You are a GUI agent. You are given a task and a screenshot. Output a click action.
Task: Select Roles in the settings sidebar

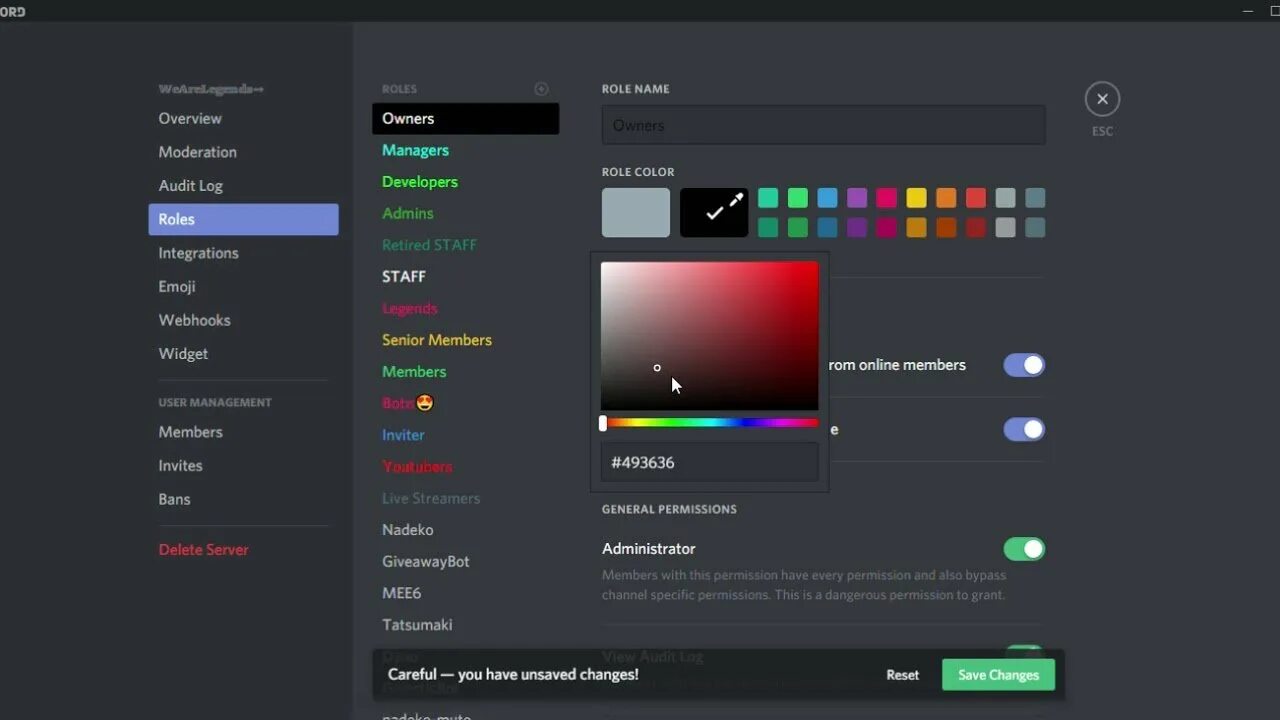243,219
